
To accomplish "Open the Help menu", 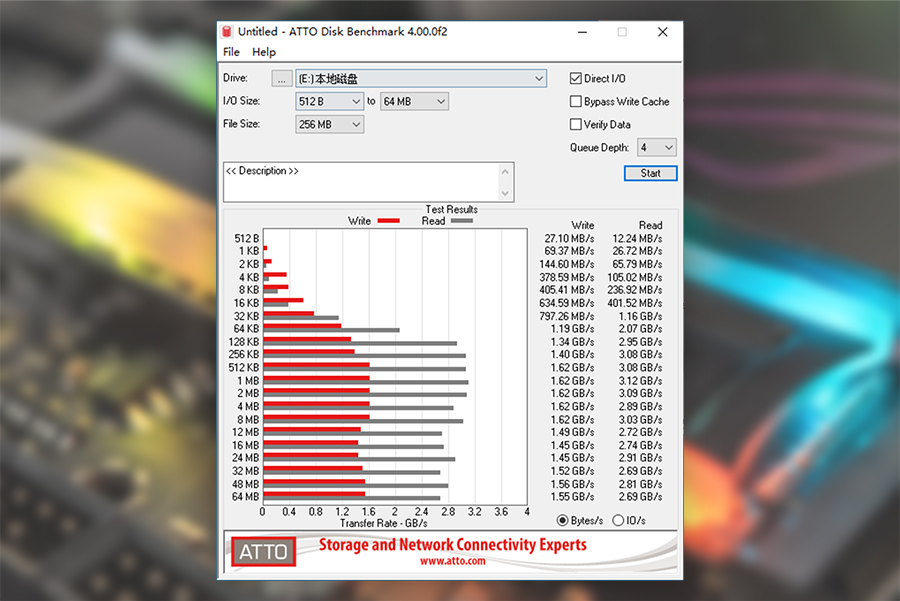I will pyautogui.click(x=264, y=52).
